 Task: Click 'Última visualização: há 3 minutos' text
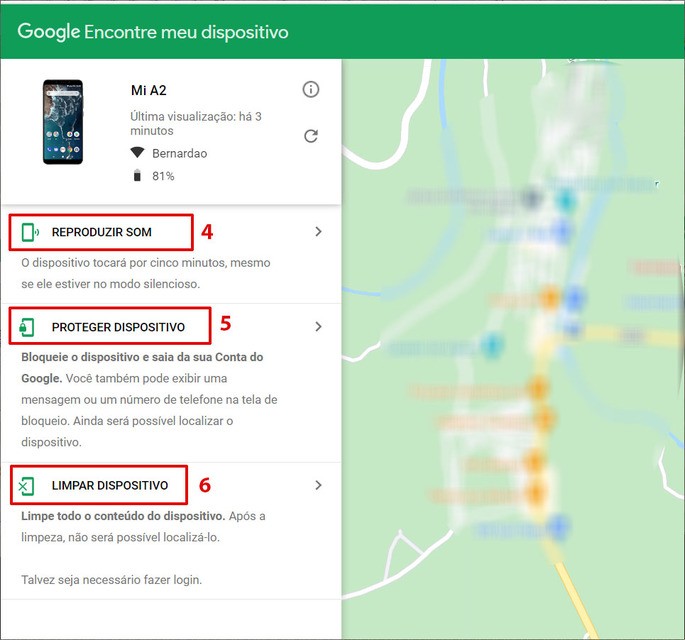(196, 124)
